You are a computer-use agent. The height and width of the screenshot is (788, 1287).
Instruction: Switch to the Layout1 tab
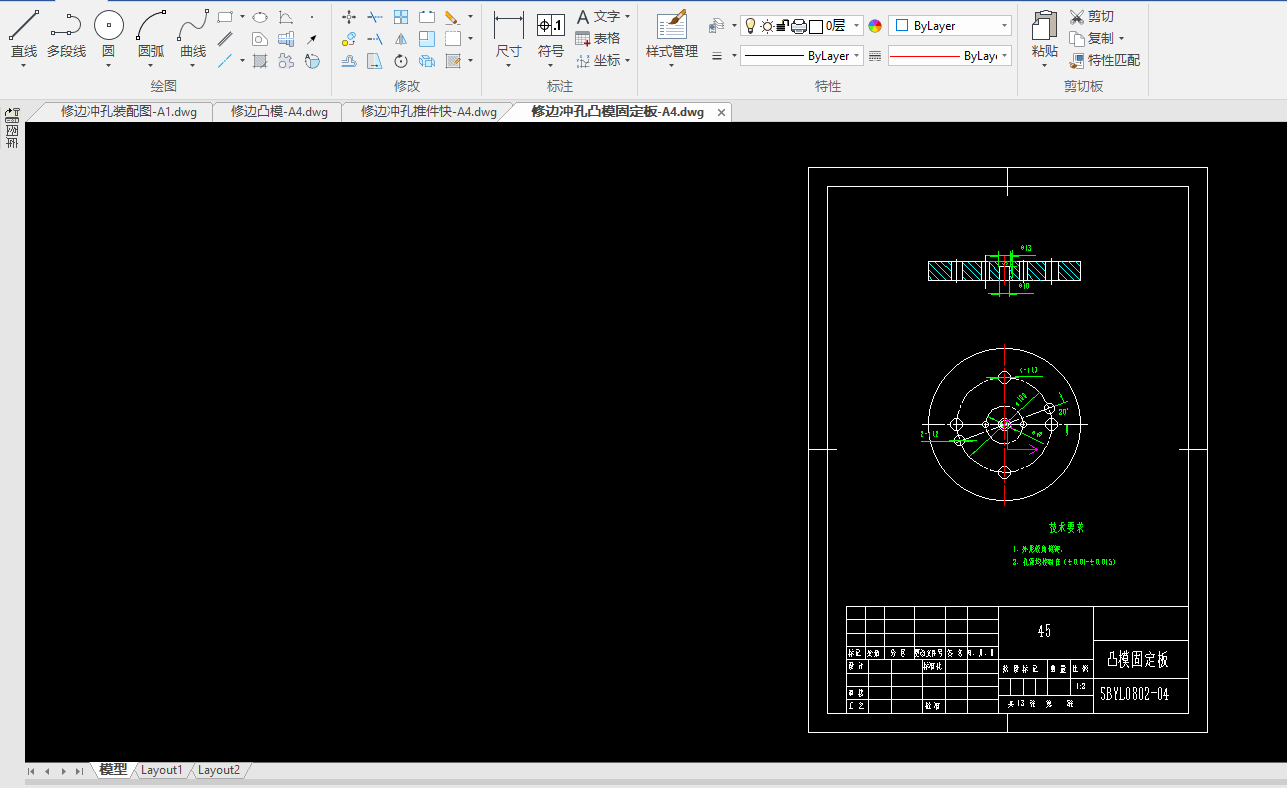pyautogui.click(x=161, y=770)
